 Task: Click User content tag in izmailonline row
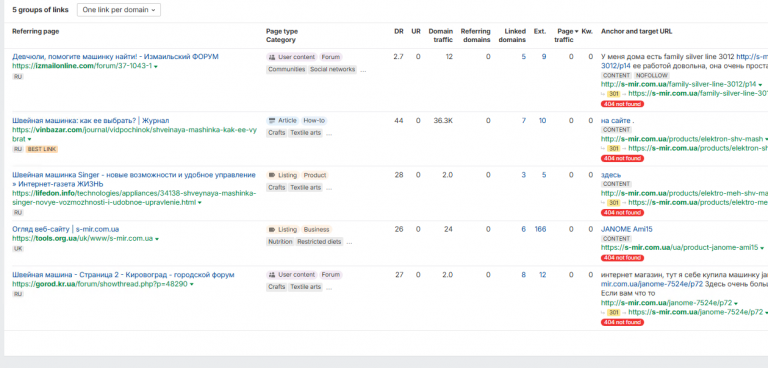[x=292, y=57]
